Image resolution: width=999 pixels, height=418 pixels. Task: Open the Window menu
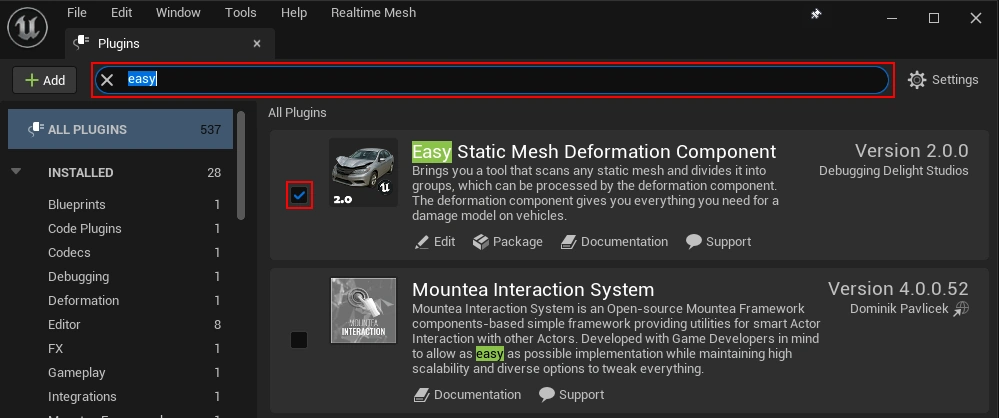click(178, 13)
